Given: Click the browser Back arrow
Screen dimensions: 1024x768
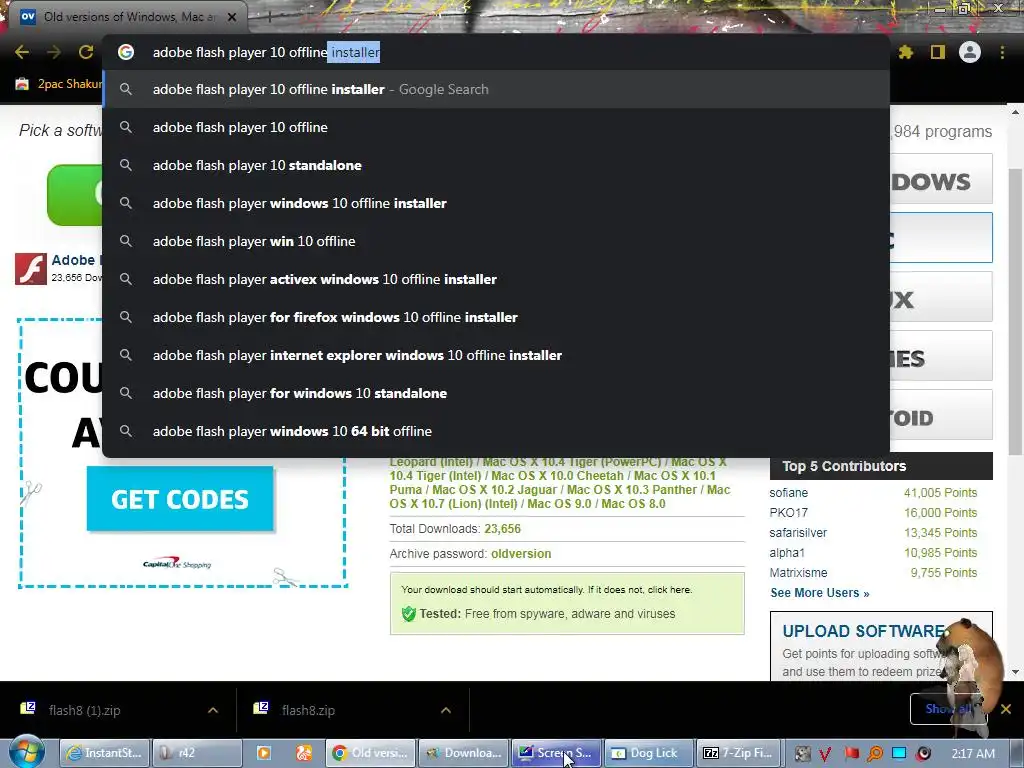Looking at the screenshot, I should click(x=22, y=52).
